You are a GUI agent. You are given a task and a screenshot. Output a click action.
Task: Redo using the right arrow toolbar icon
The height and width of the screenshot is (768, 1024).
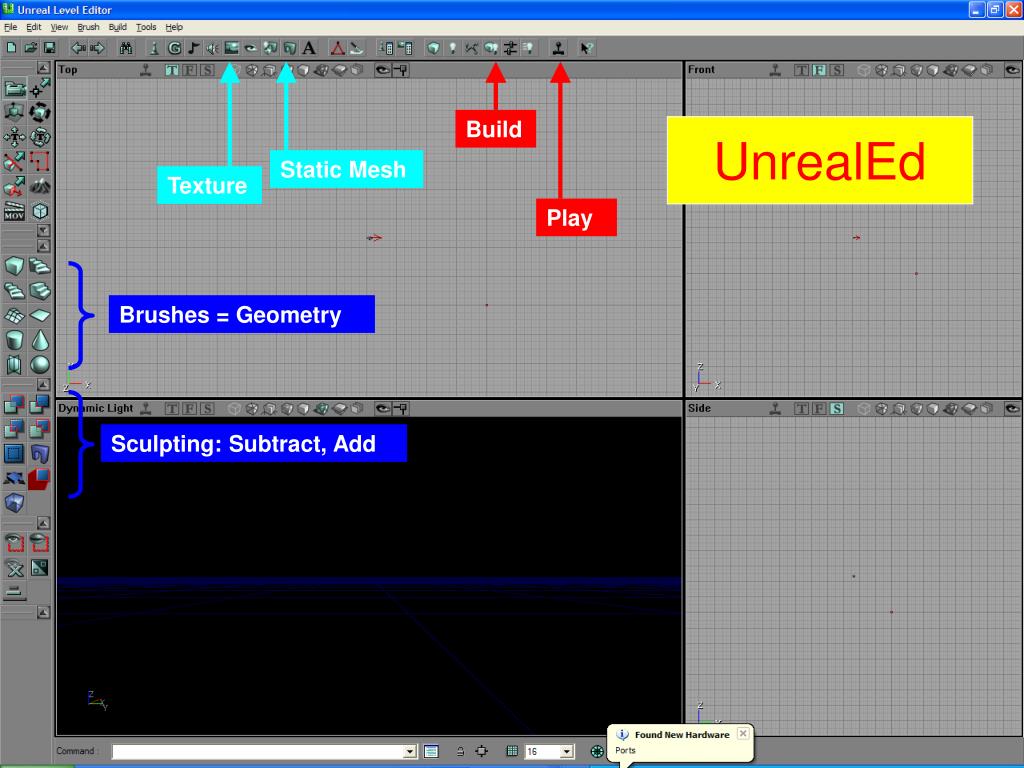point(97,48)
